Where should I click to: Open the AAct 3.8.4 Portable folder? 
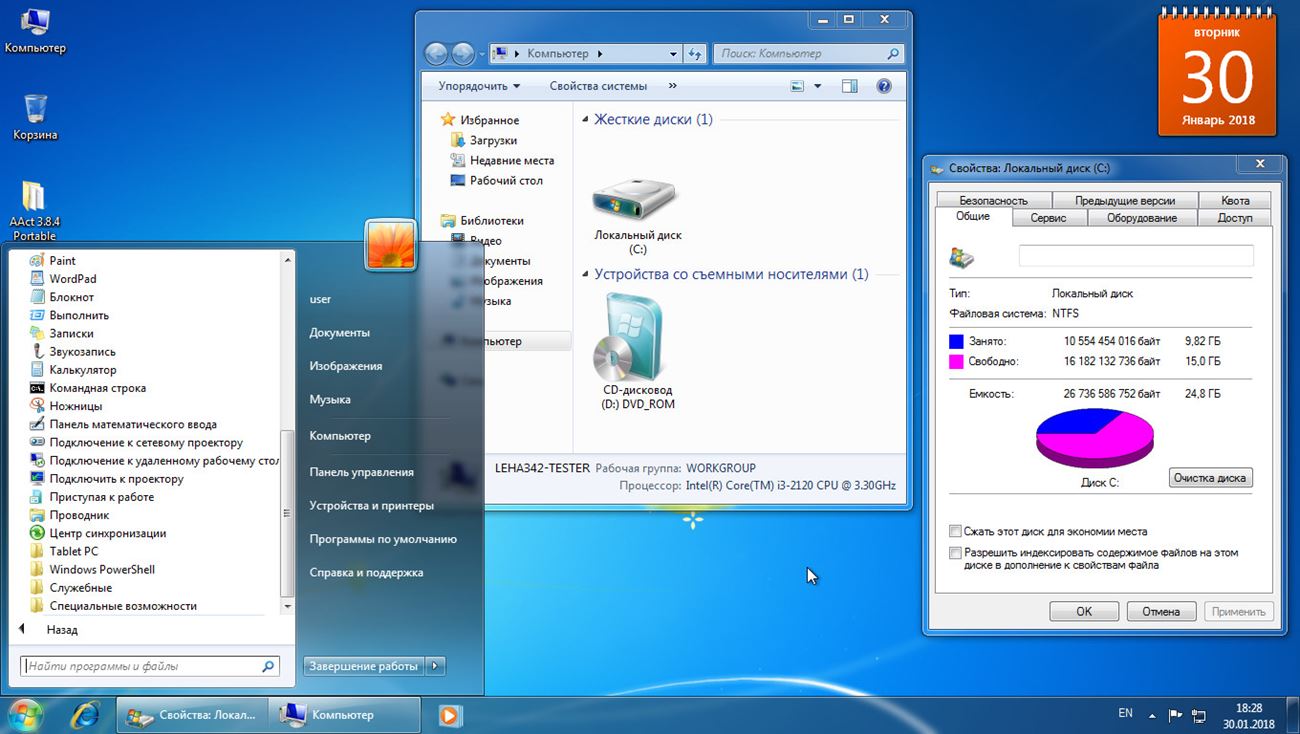[x=33, y=197]
